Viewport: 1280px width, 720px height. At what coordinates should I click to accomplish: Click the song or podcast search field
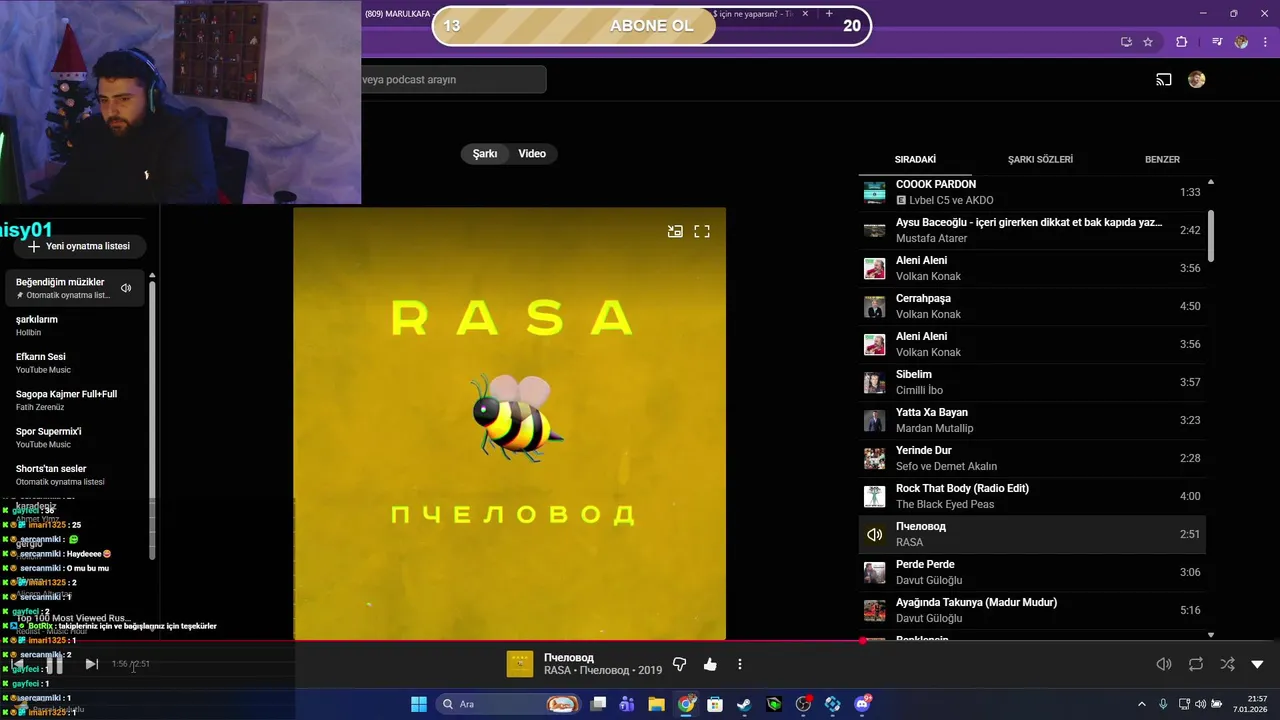tap(453, 80)
